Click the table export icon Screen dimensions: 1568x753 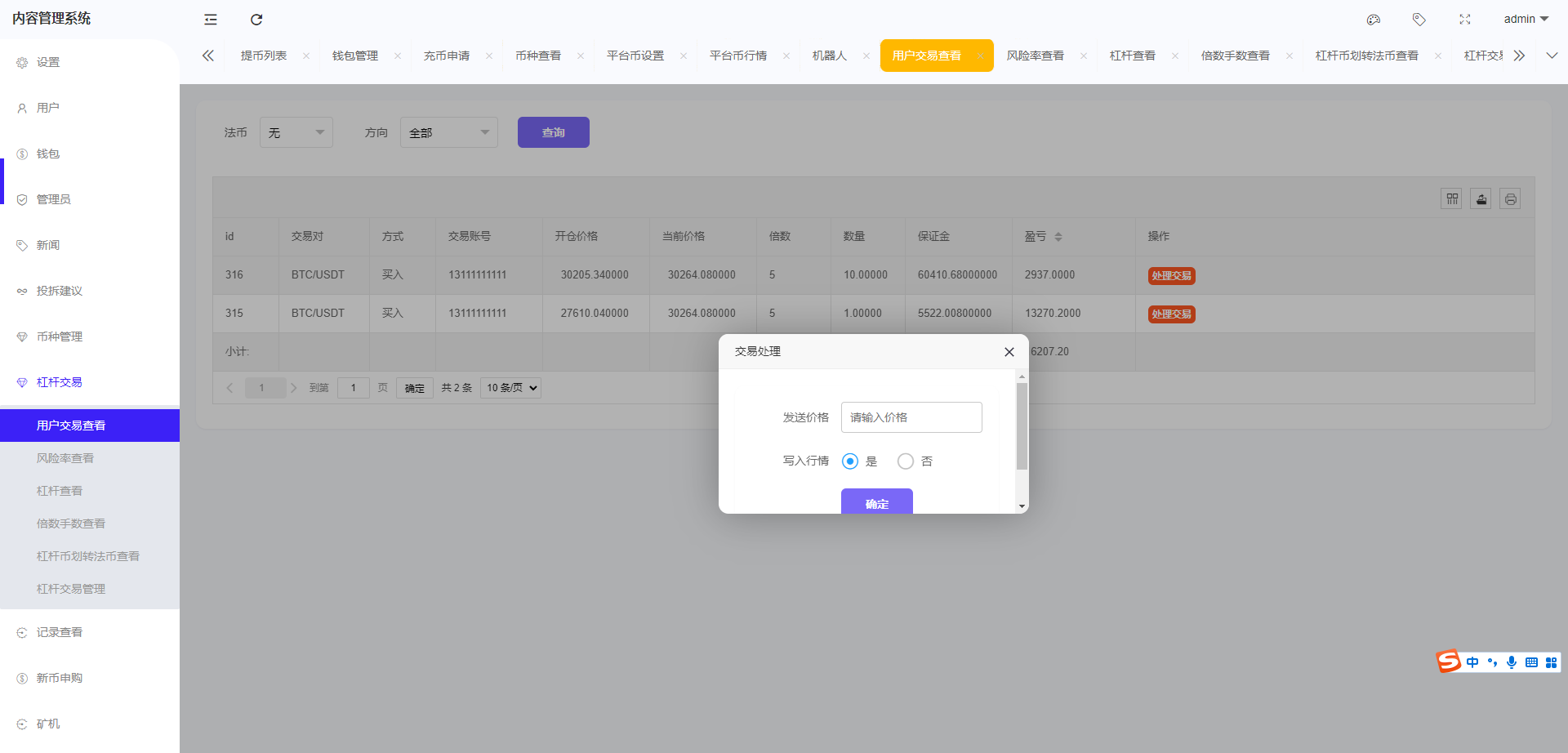[1481, 199]
